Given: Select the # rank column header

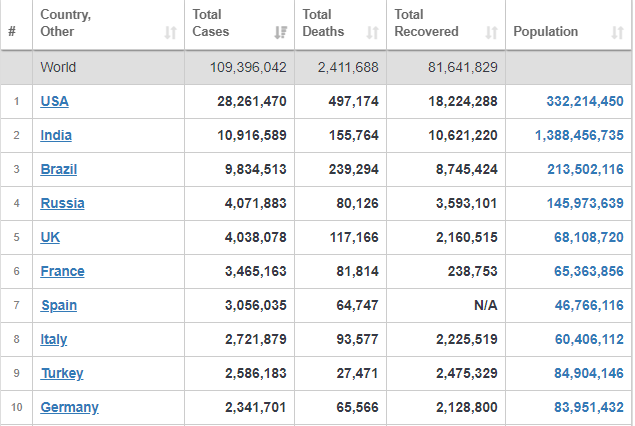Looking at the screenshot, I should tap(12, 31).
